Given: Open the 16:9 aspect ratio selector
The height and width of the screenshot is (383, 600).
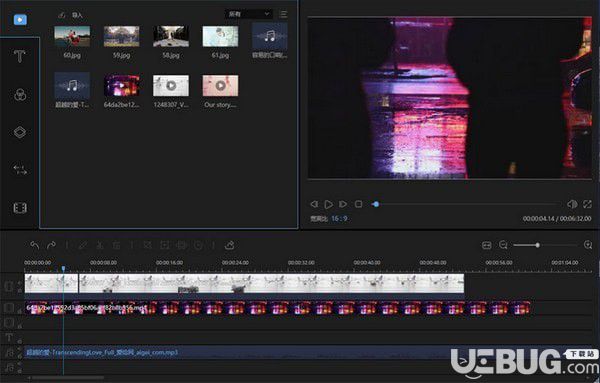Looking at the screenshot, I should [339, 218].
